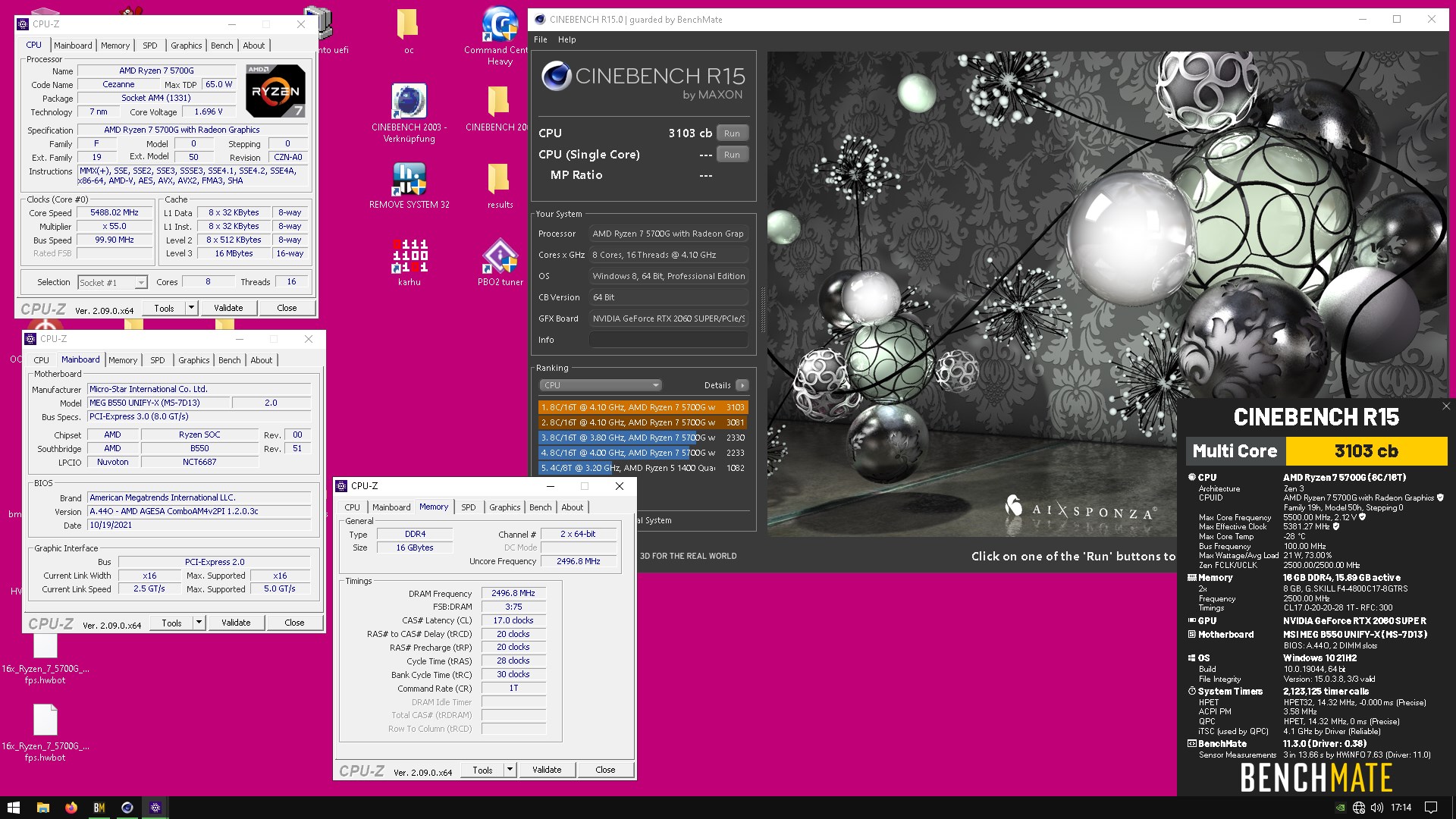
Task: Click the DRAM Frequency value 2496.8 MHz
Action: (513, 594)
